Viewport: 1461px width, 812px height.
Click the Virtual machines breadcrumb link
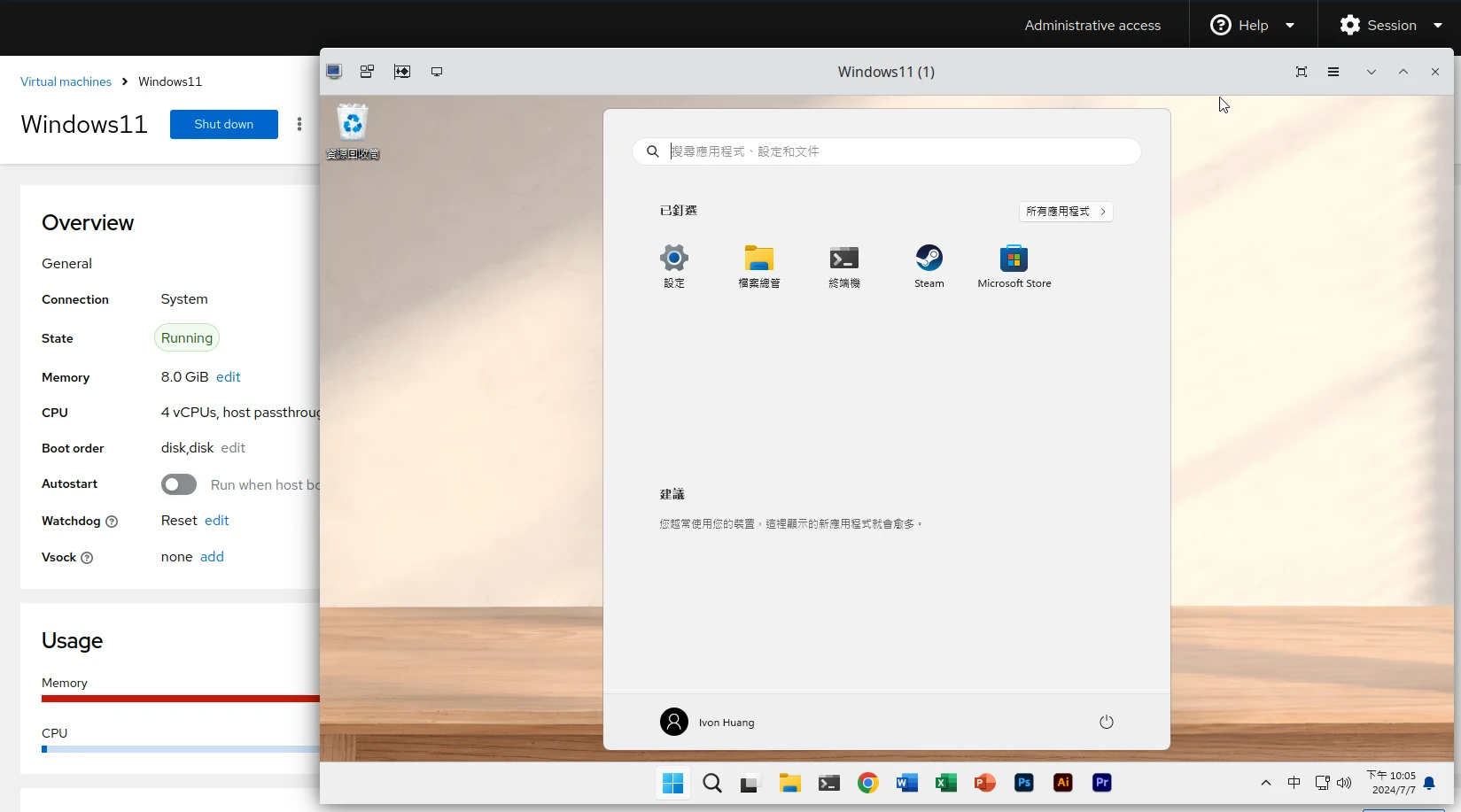[x=66, y=81]
